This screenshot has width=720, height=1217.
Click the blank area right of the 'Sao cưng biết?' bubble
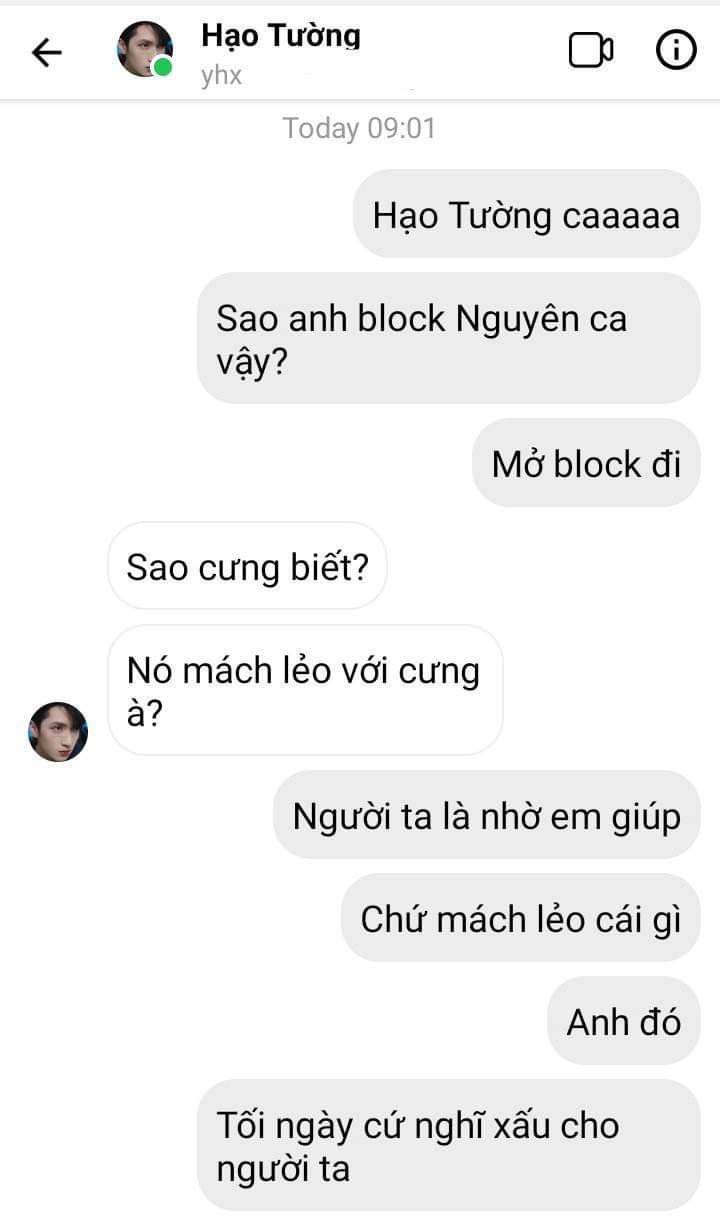pyautogui.click(x=550, y=566)
